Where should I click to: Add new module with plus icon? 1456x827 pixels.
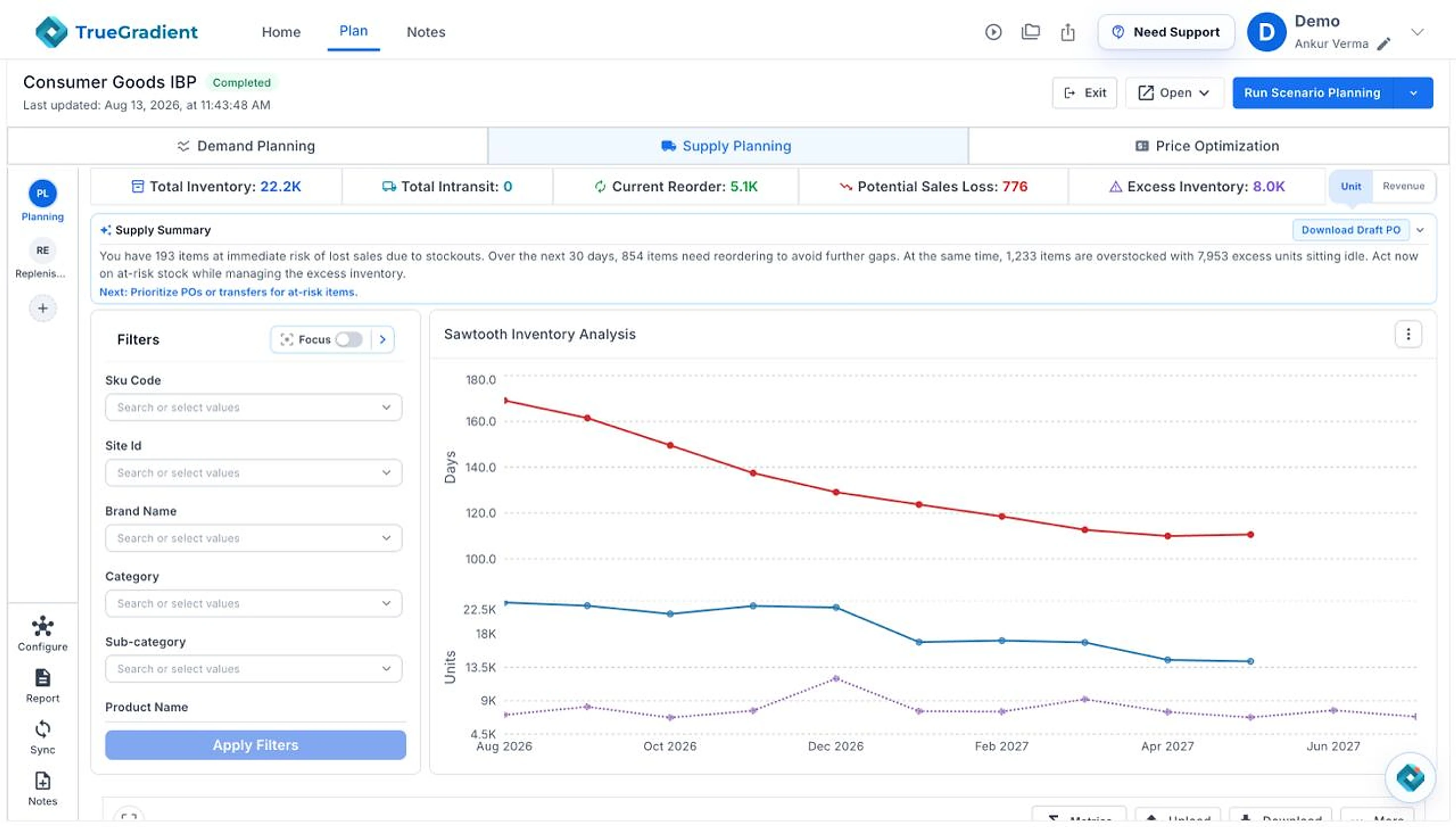point(43,309)
